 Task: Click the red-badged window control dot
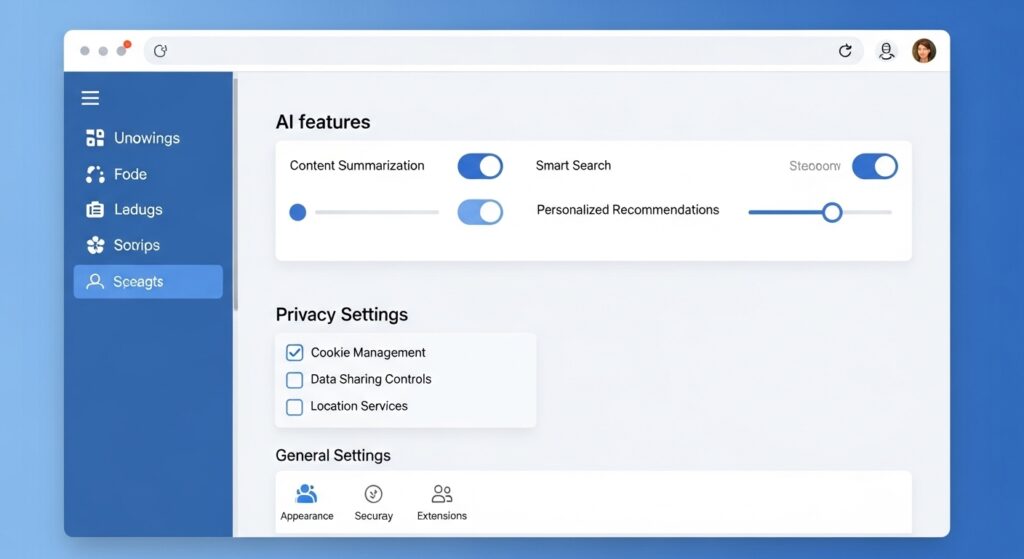click(x=123, y=49)
